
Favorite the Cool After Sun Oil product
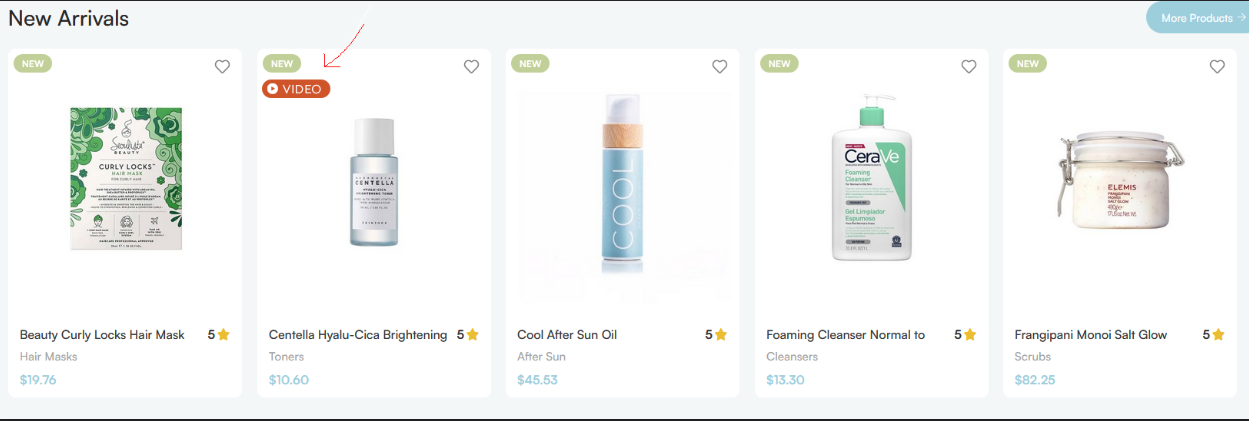[x=719, y=67]
